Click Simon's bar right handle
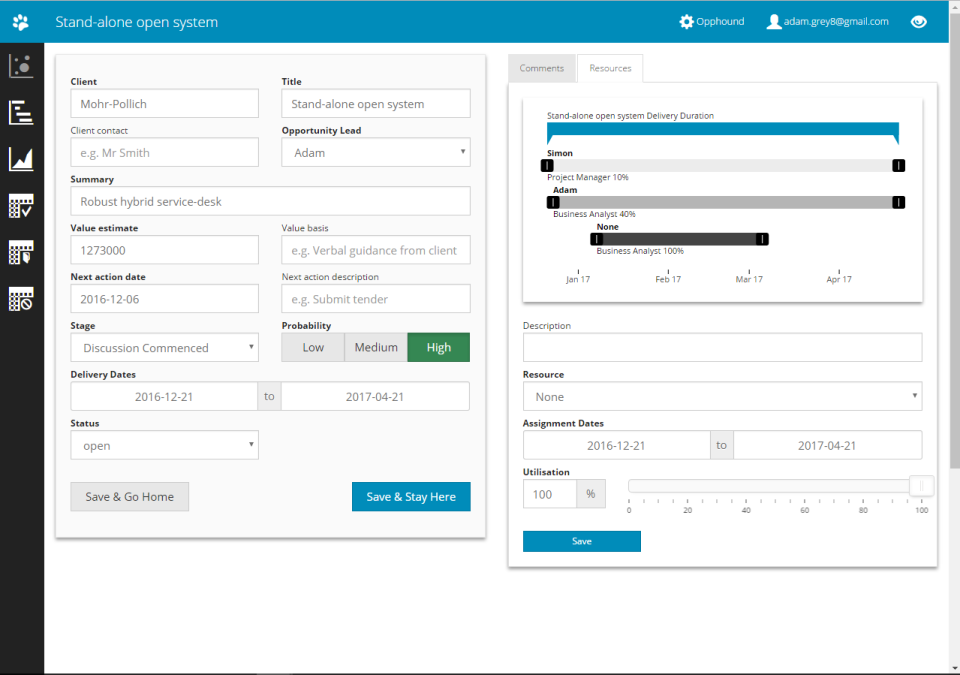This screenshot has height=675, width=960. 898,165
